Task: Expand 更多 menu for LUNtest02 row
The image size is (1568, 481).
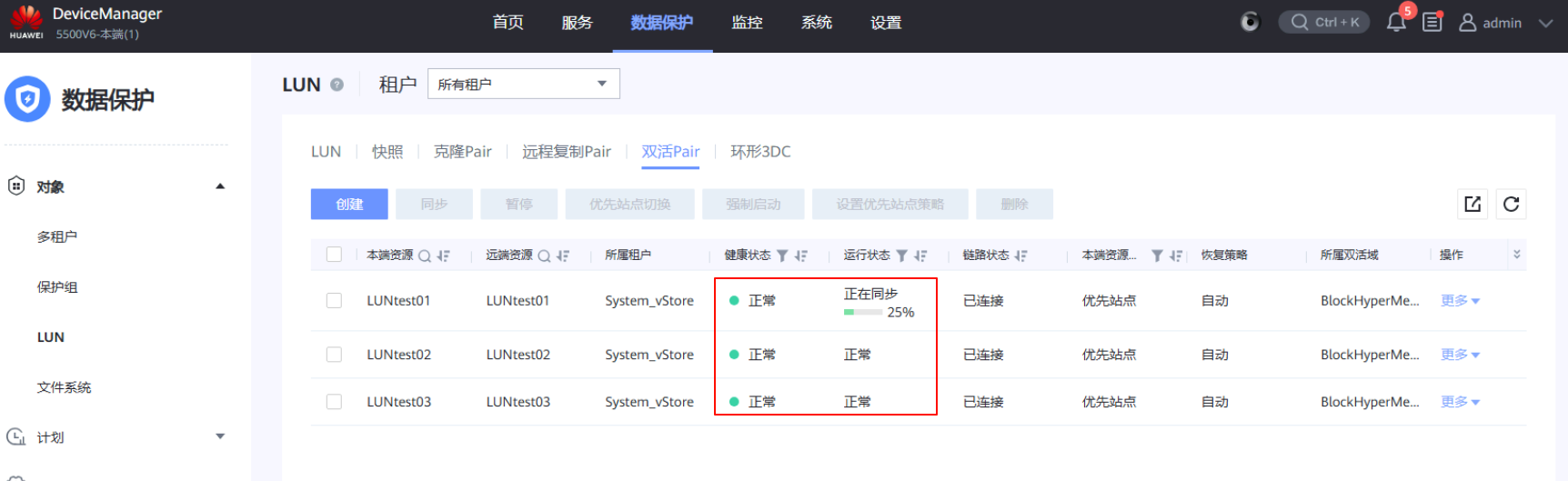Action: click(1460, 355)
